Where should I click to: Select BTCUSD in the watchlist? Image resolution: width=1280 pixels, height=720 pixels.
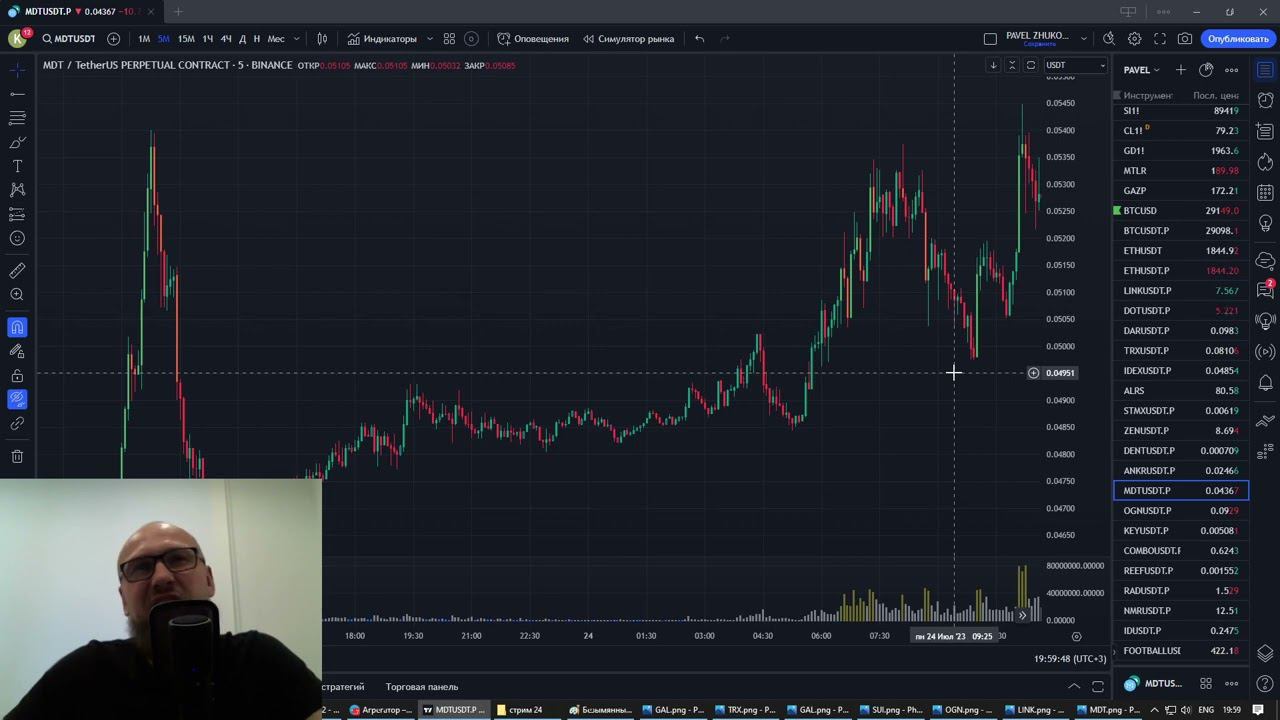coord(1181,211)
